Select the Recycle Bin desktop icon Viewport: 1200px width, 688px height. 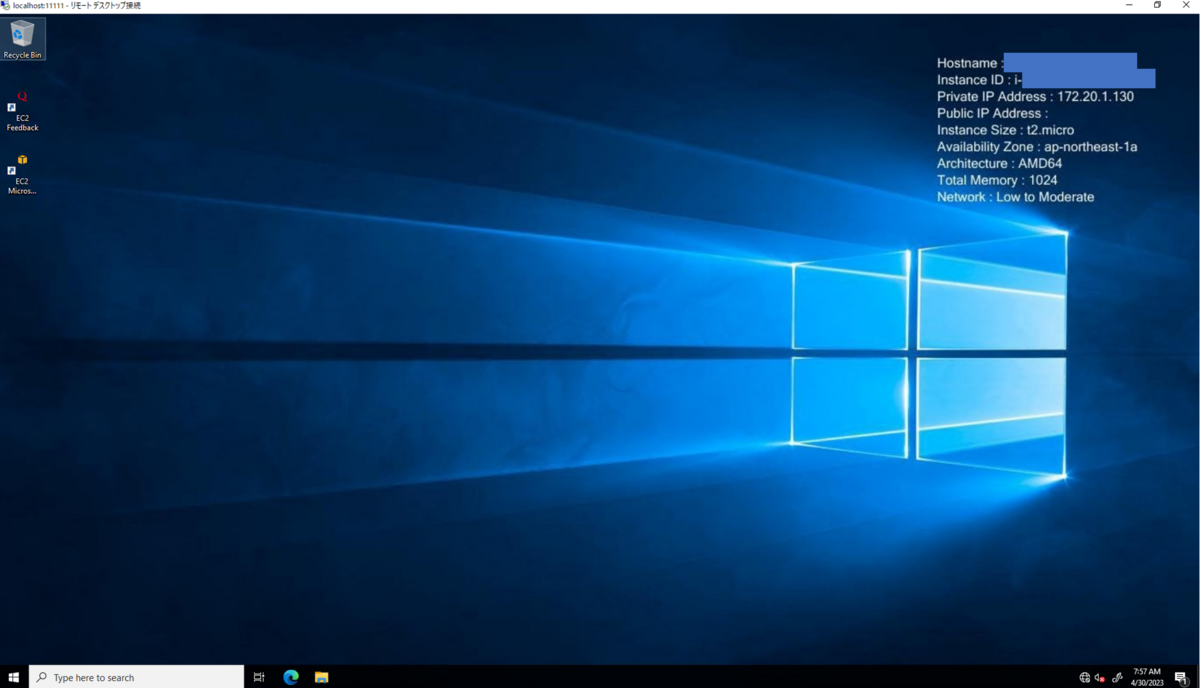22,39
